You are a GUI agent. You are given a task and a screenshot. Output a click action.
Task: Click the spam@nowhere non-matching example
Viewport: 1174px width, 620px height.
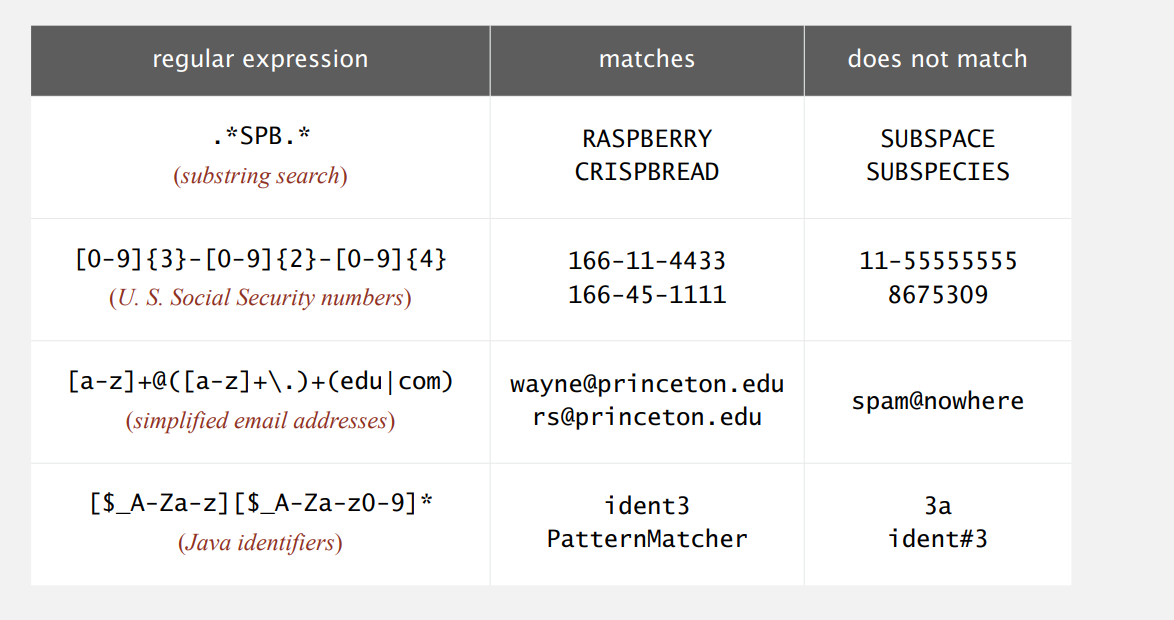(937, 401)
